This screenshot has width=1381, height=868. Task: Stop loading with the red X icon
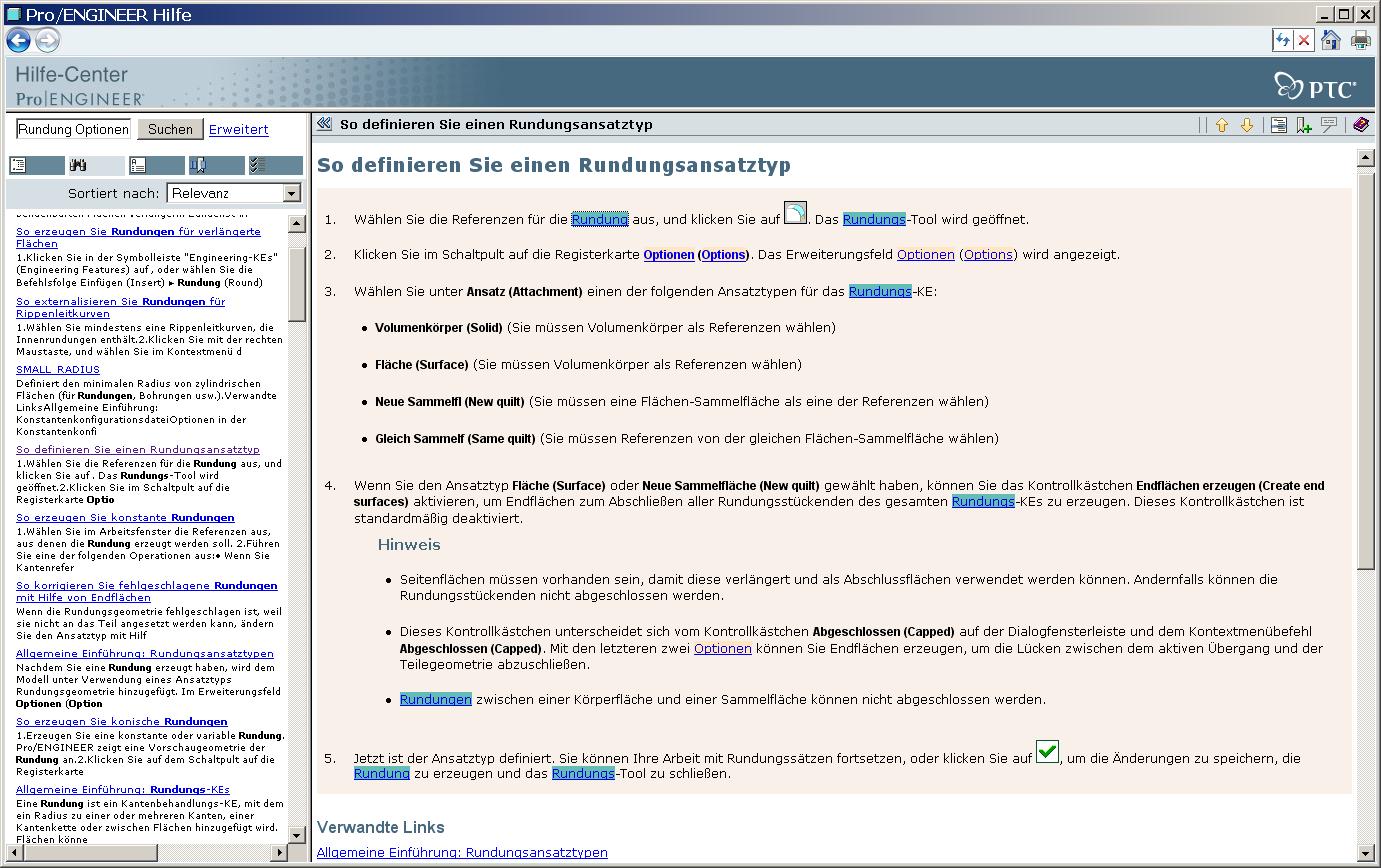1304,40
